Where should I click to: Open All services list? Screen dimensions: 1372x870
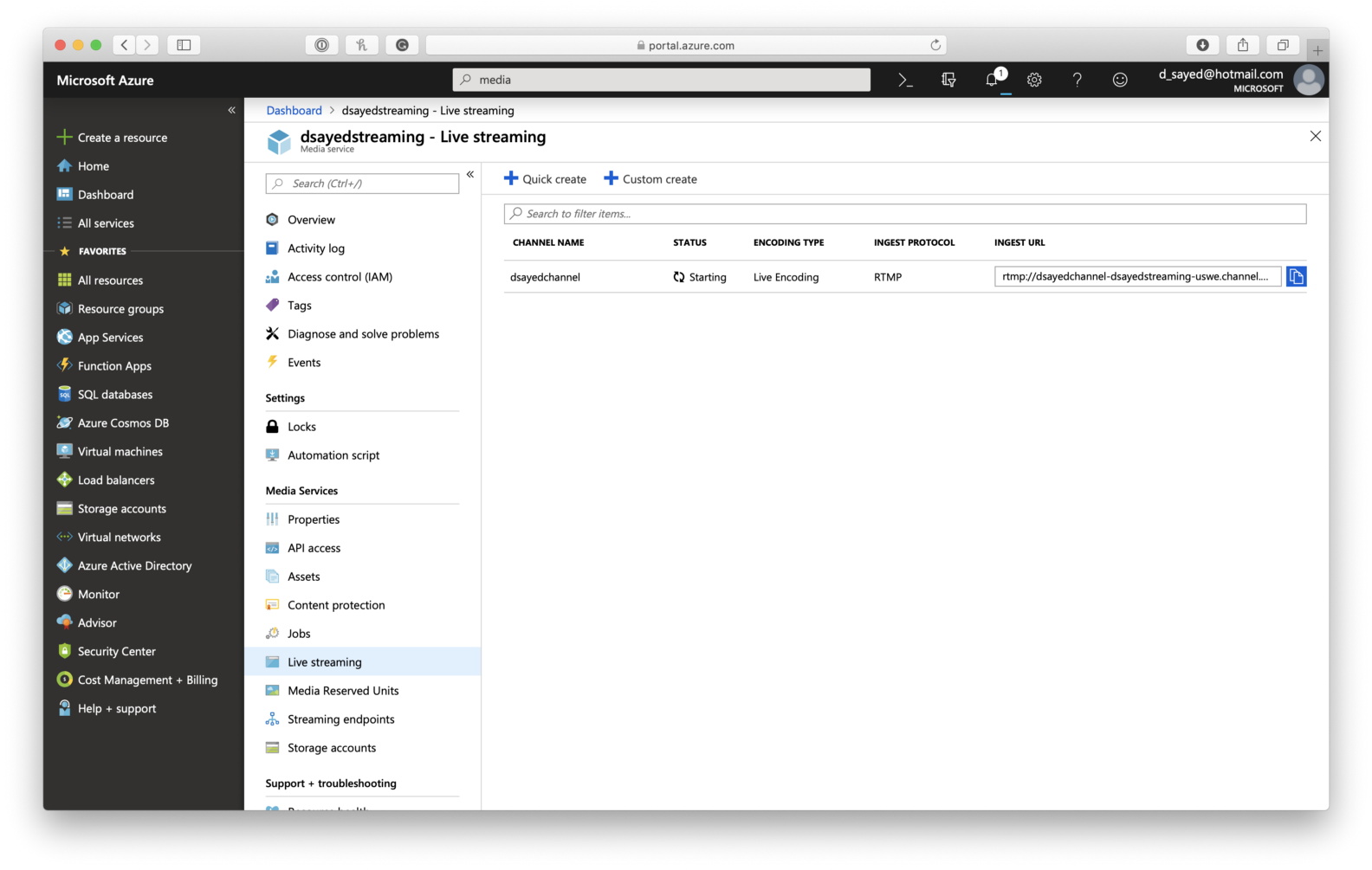[x=95, y=223]
